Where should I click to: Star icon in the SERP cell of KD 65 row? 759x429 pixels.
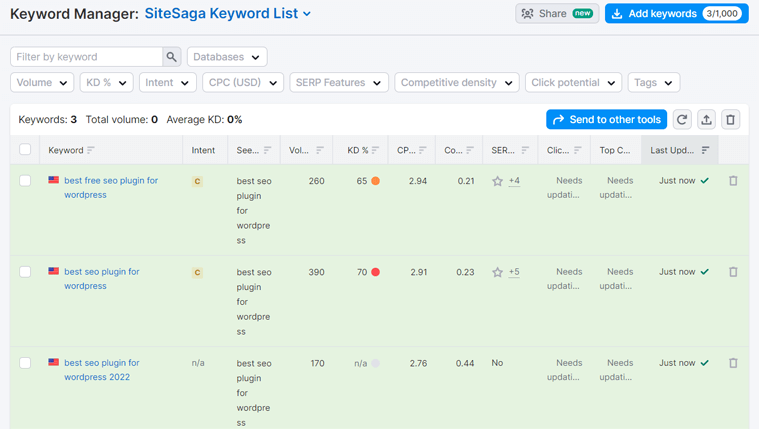pos(497,181)
